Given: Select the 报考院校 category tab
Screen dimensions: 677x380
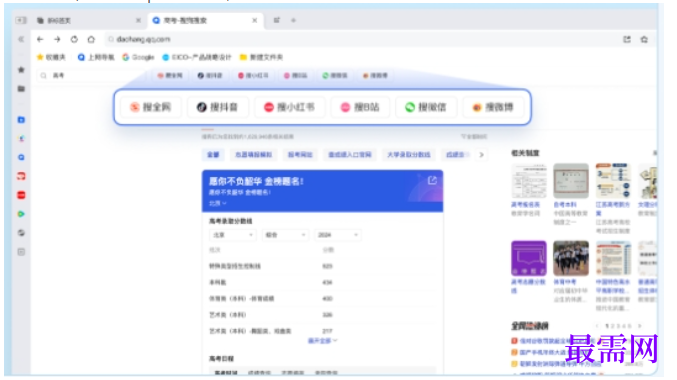Looking at the screenshot, I should (x=300, y=155).
